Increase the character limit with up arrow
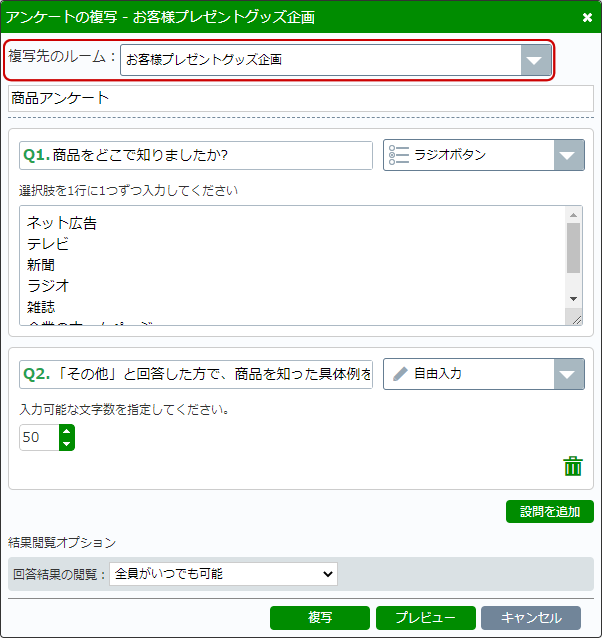Viewport: 602px width, 638px height. pos(67,431)
